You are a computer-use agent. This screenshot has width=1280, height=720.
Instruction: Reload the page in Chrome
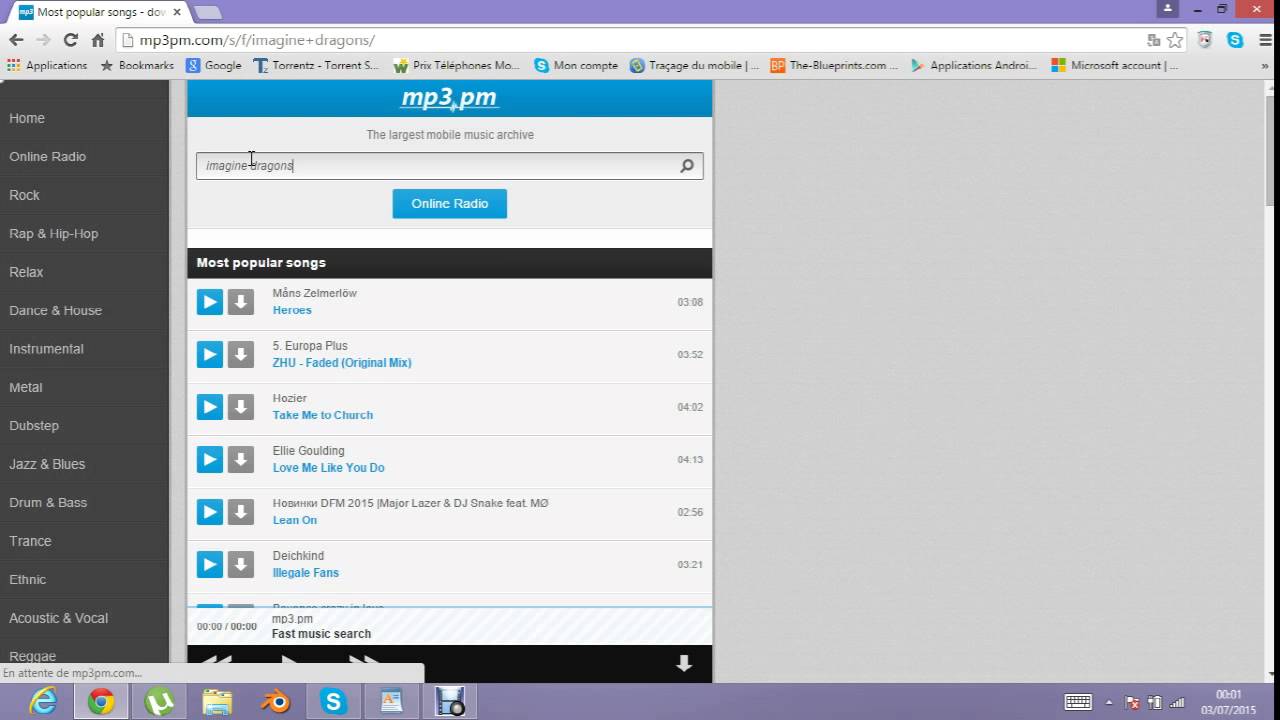pyautogui.click(x=70, y=40)
